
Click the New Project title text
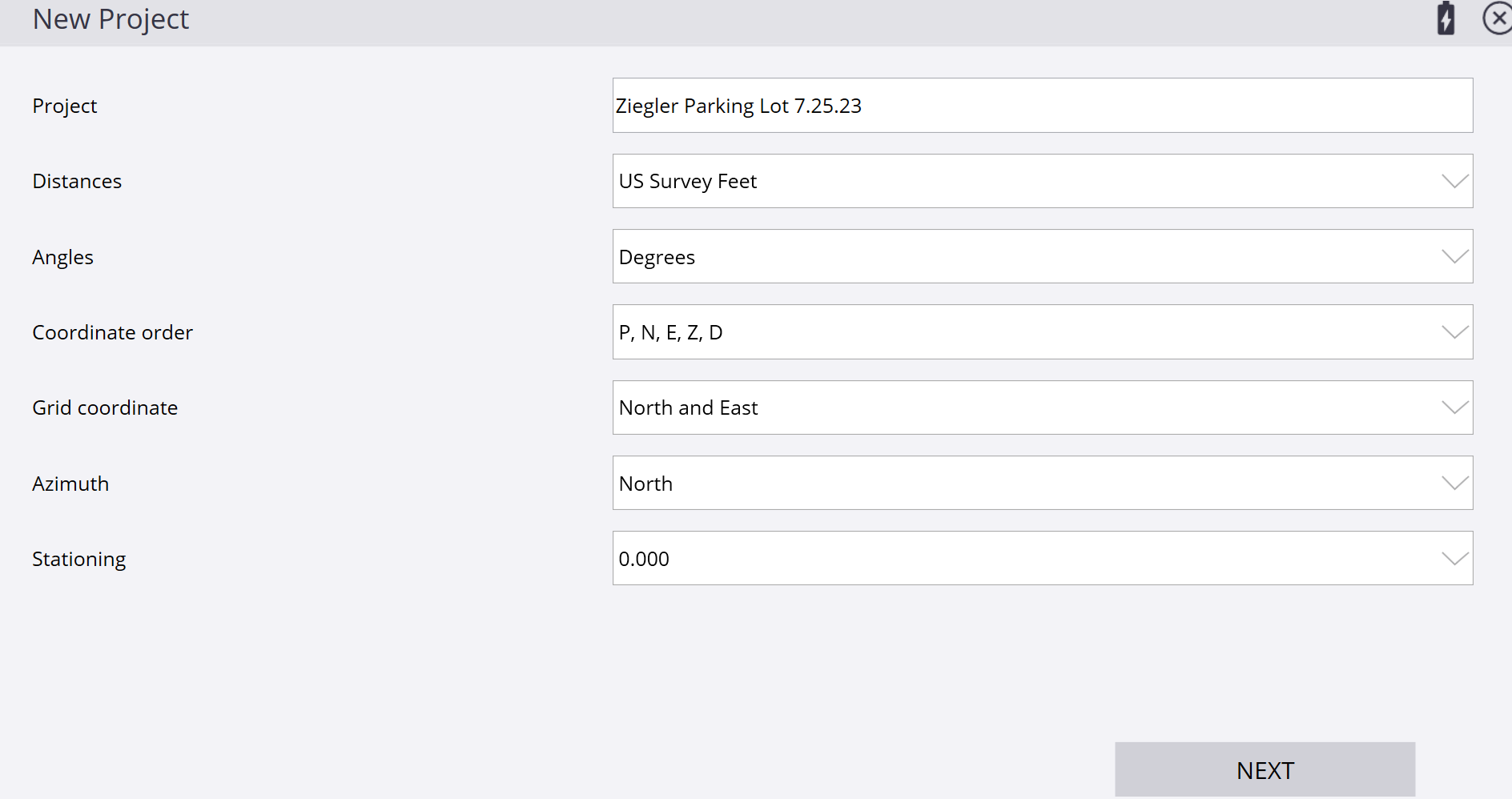pos(111,19)
